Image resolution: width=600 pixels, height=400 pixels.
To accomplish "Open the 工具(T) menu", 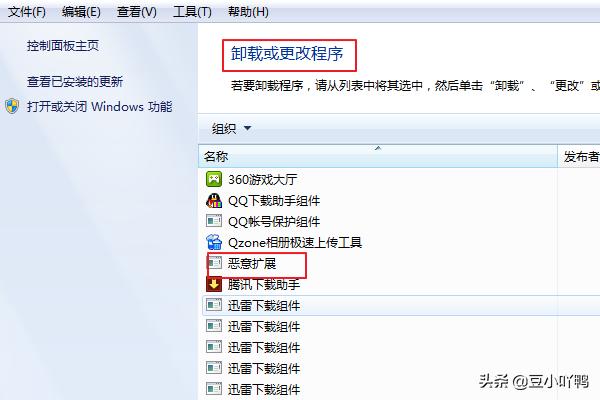I will pyautogui.click(x=192, y=12).
